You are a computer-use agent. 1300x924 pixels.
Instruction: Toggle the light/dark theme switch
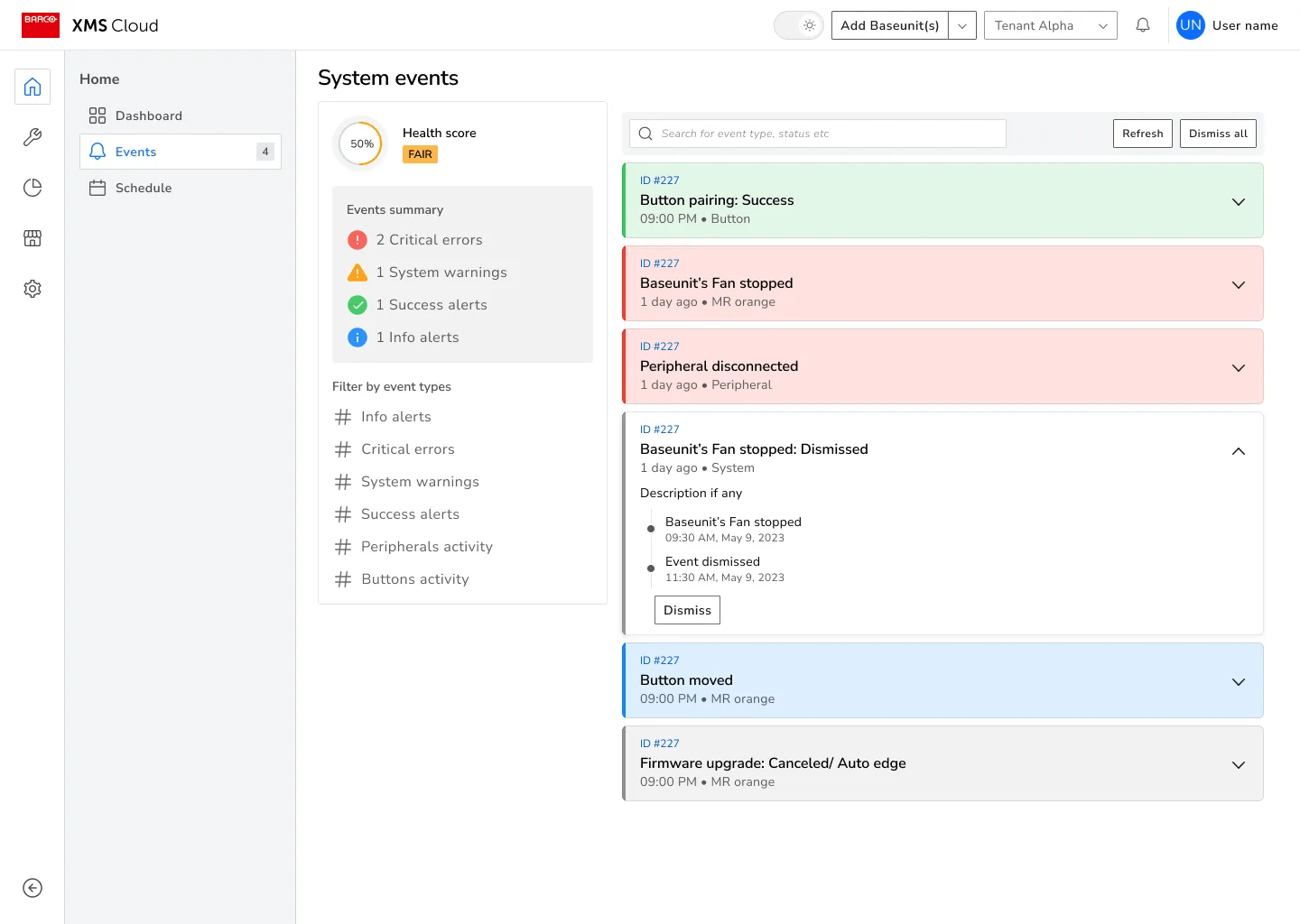coord(799,25)
